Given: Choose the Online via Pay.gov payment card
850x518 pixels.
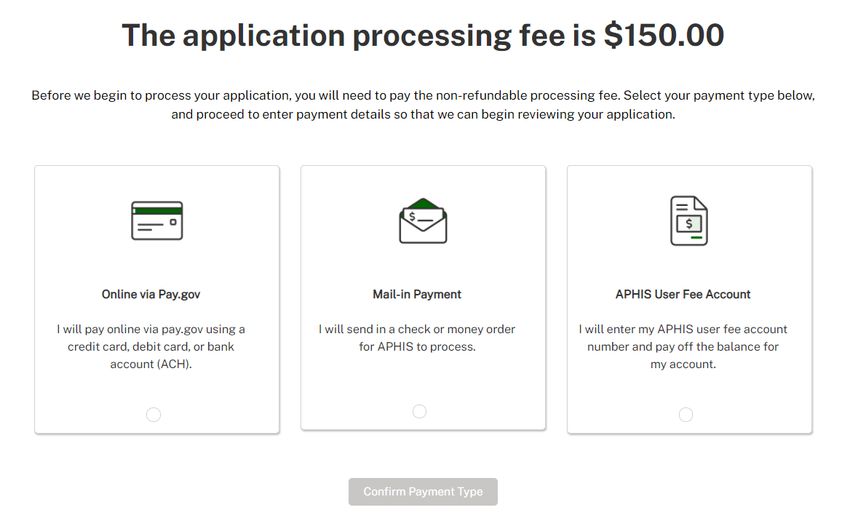Looking at the screenshot, I should click(157, 300).
